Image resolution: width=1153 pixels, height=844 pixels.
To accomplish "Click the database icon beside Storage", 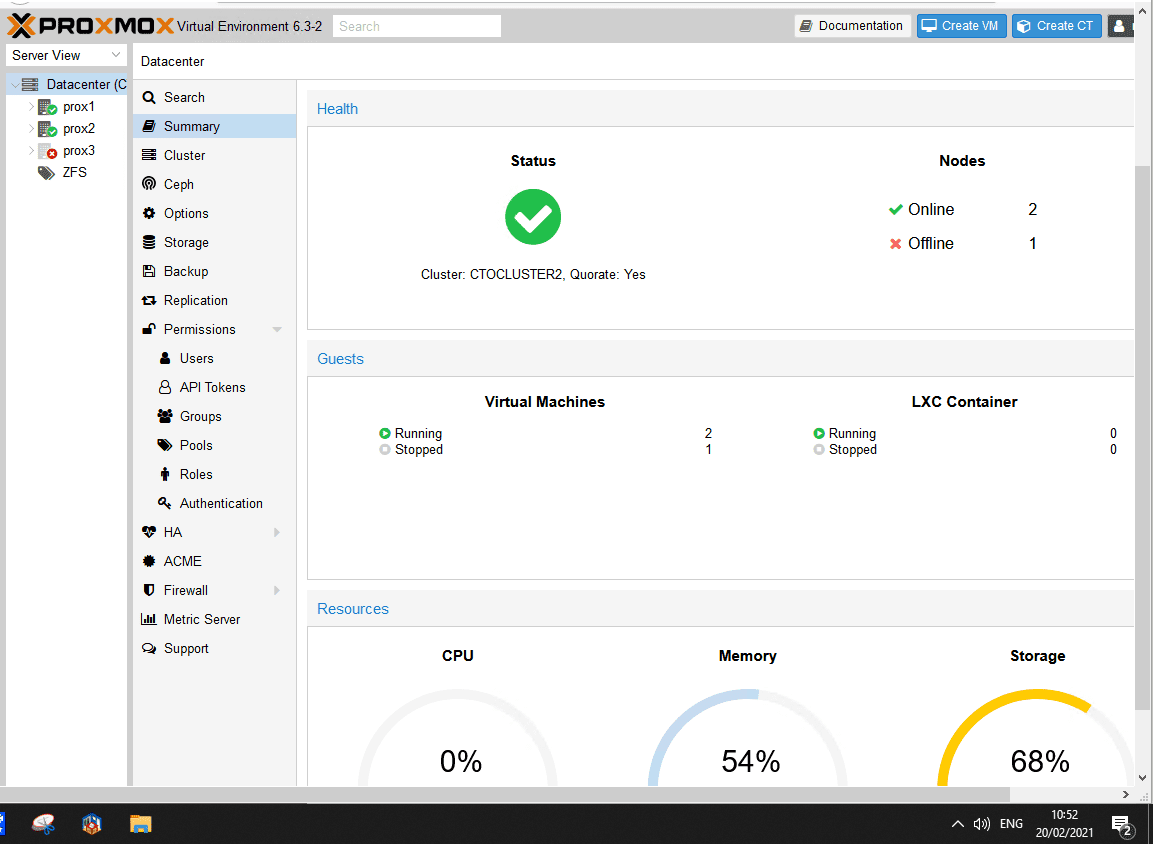I will [x=149, y=243].
